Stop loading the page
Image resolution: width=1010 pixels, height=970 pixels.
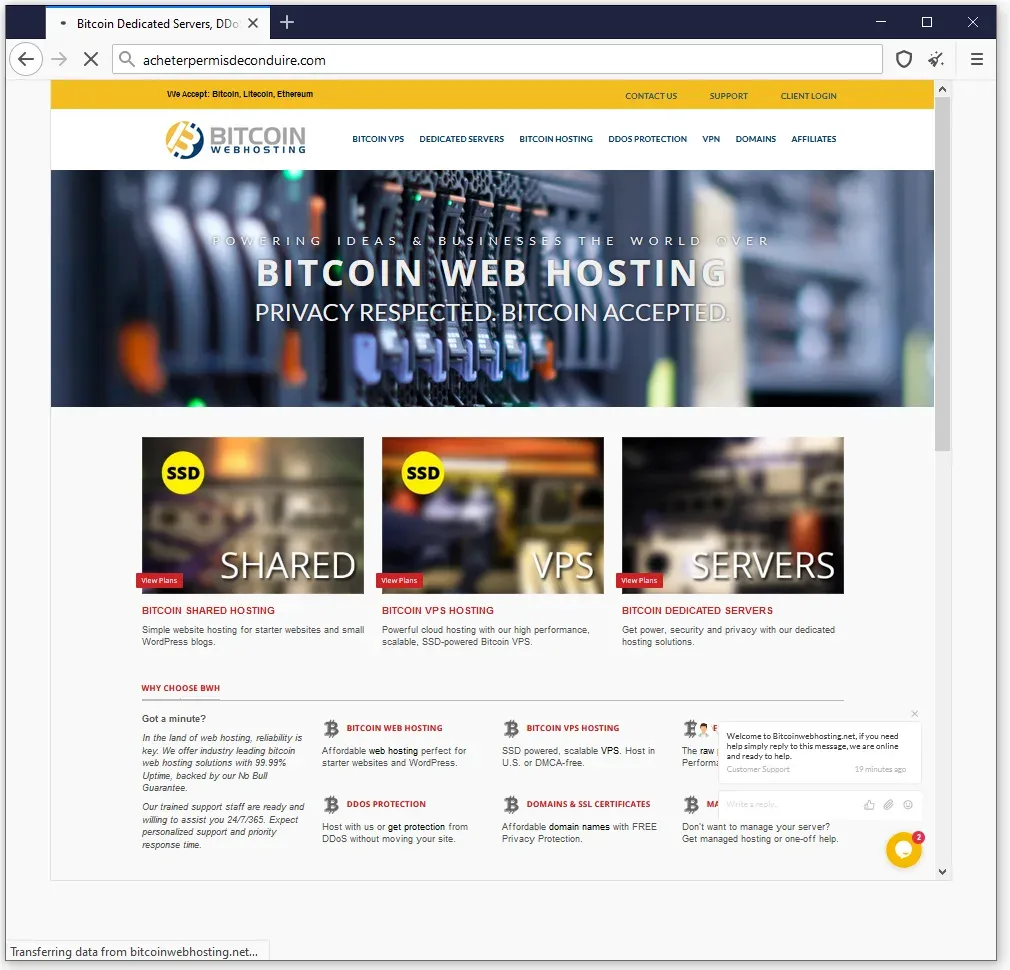[91, 60]
